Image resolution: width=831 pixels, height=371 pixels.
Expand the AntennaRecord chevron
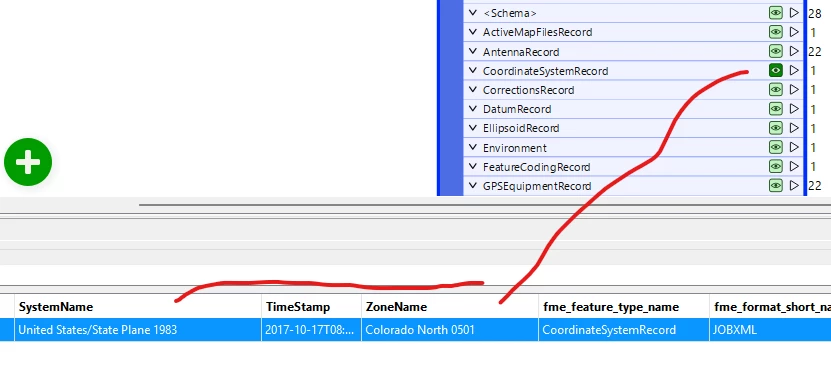pos(473,51)
